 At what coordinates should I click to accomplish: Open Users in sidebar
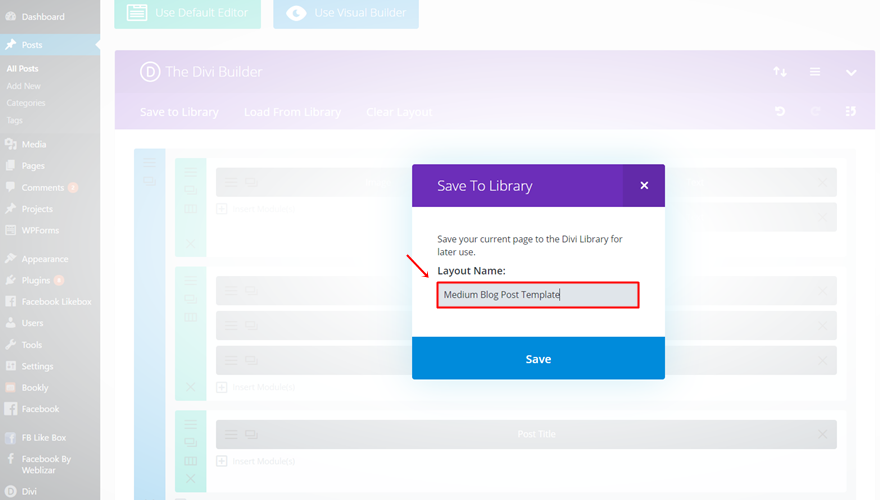coord(32,323)
